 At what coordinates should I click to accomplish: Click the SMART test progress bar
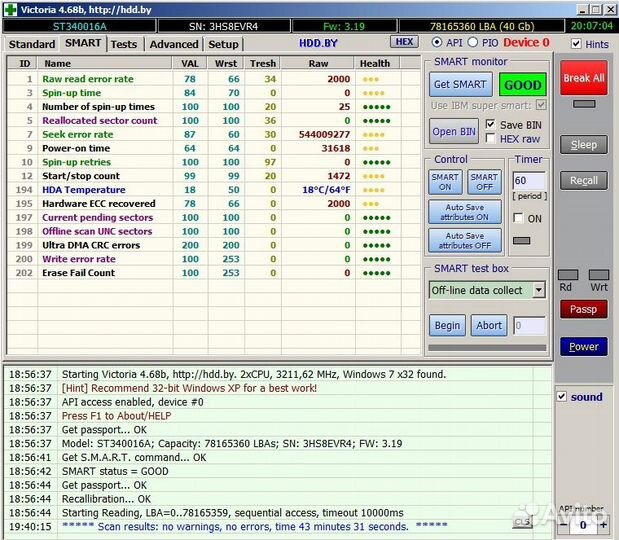[x=487, y=347]
